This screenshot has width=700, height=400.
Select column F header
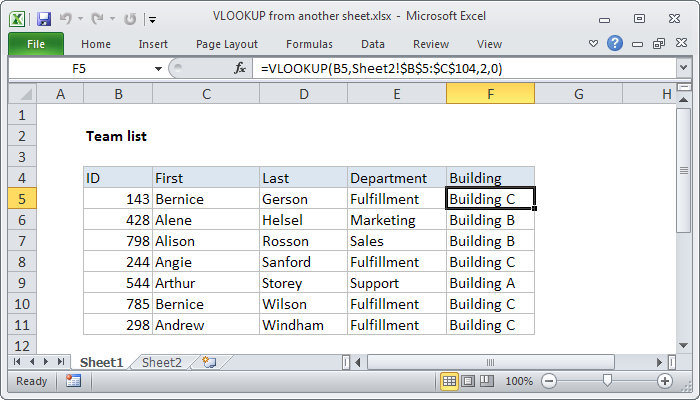coord(490,94)
